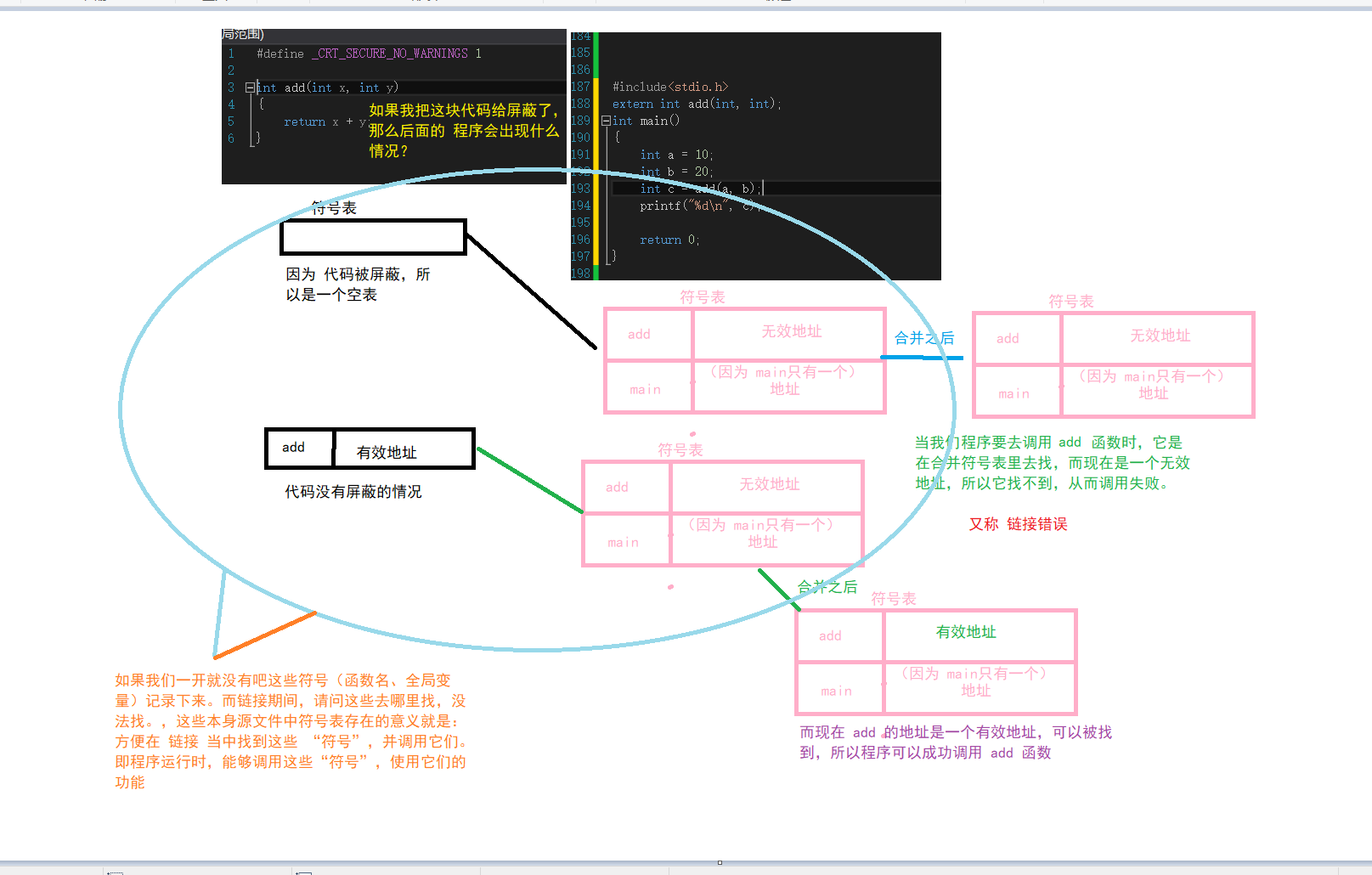Click line number 196 in the code gutter
The height and width of the screenshot is (875, 1372).
click(580, 240)
